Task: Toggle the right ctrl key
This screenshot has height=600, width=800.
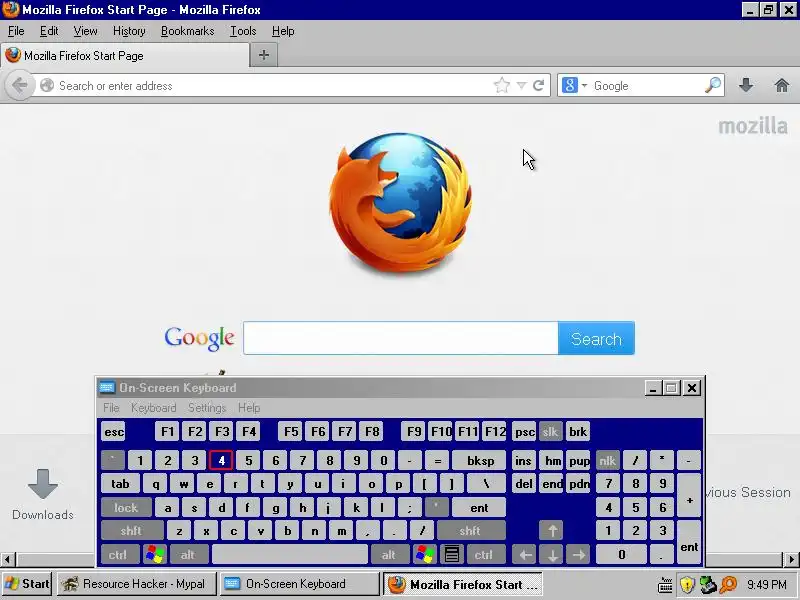Action: point(484,555)
